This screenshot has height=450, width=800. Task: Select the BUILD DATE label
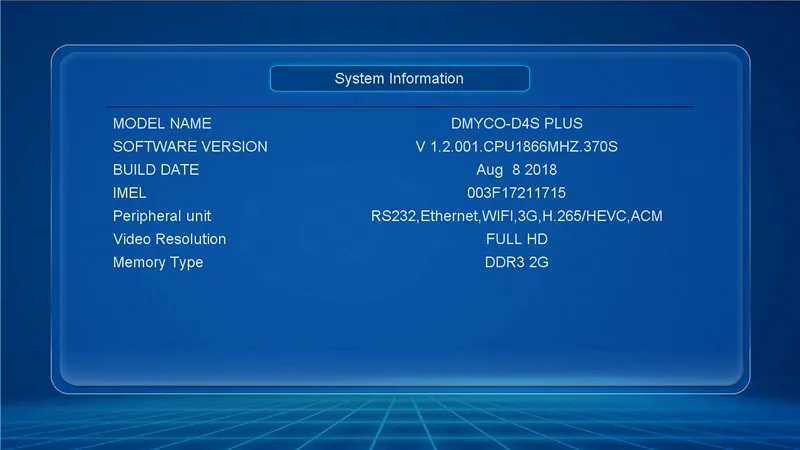pos(156,170)
